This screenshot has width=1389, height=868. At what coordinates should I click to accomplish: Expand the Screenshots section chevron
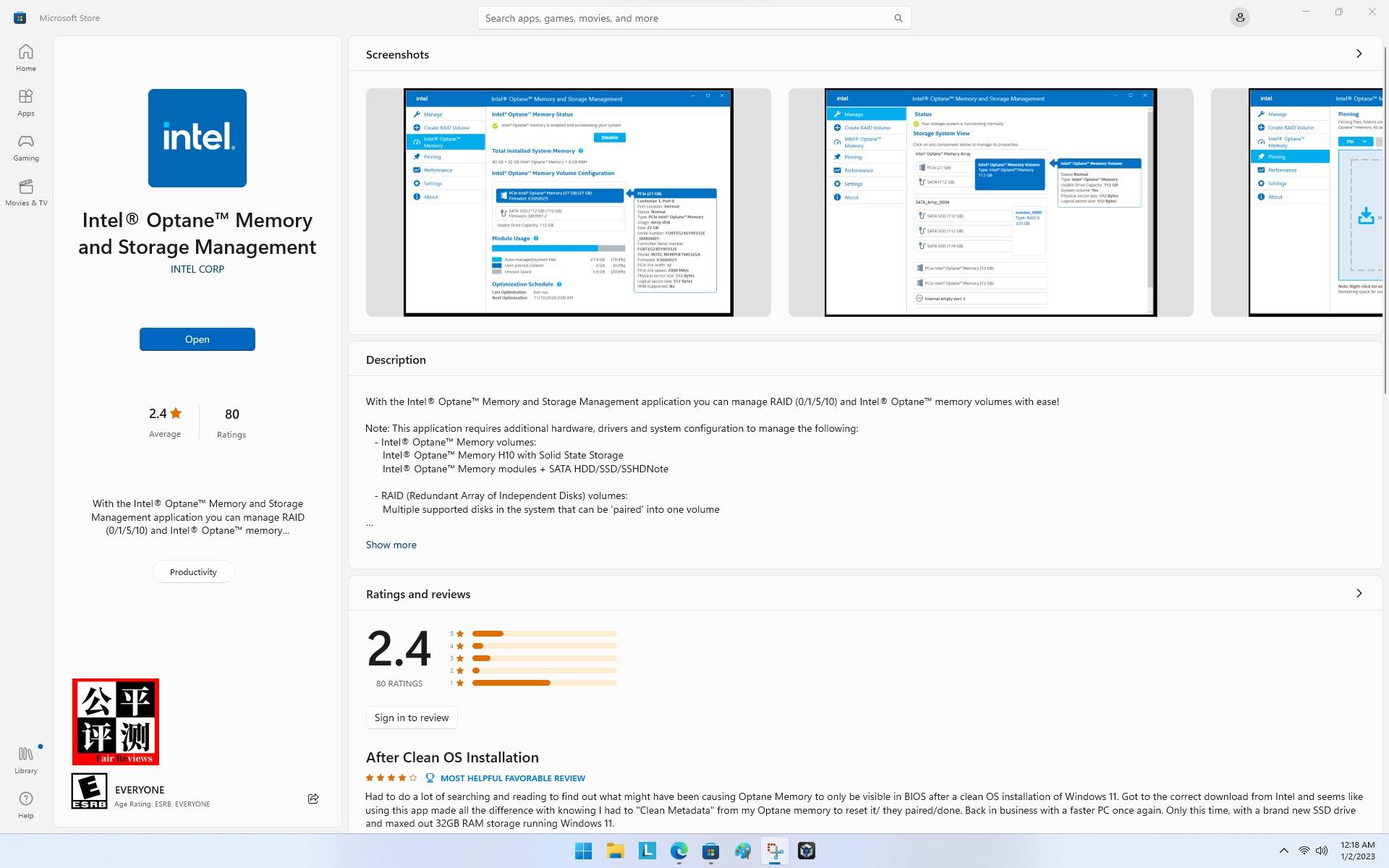[1359, 54]
